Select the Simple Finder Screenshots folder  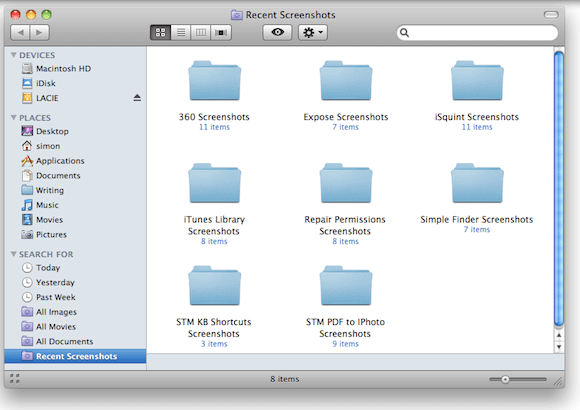click(477, 184)
